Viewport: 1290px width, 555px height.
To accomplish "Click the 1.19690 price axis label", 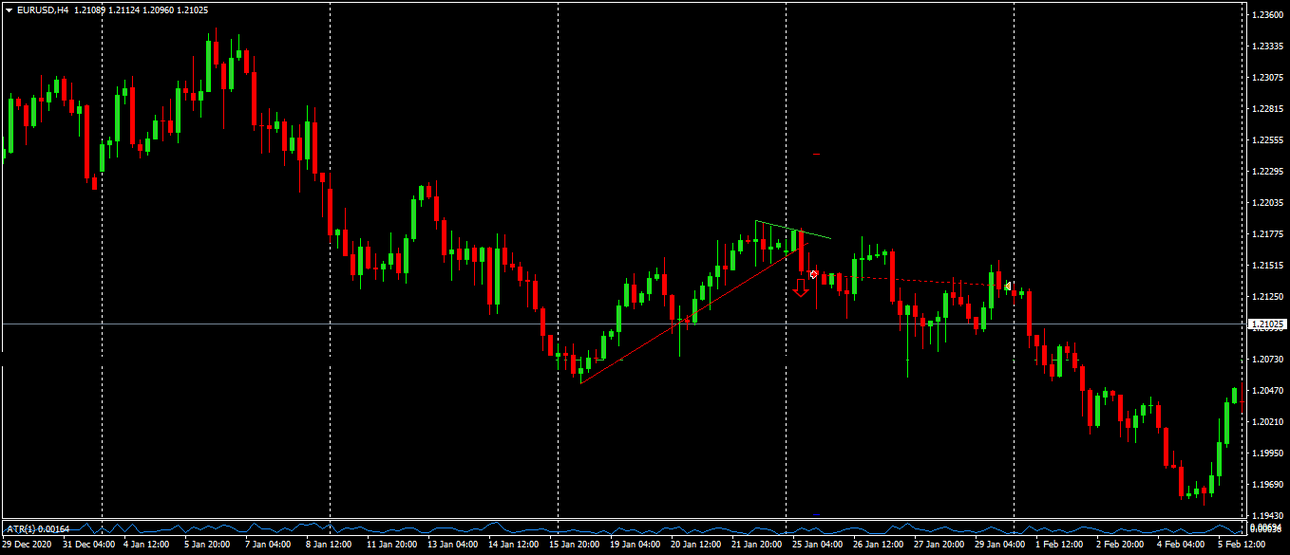I will (x=1267, y=484).
